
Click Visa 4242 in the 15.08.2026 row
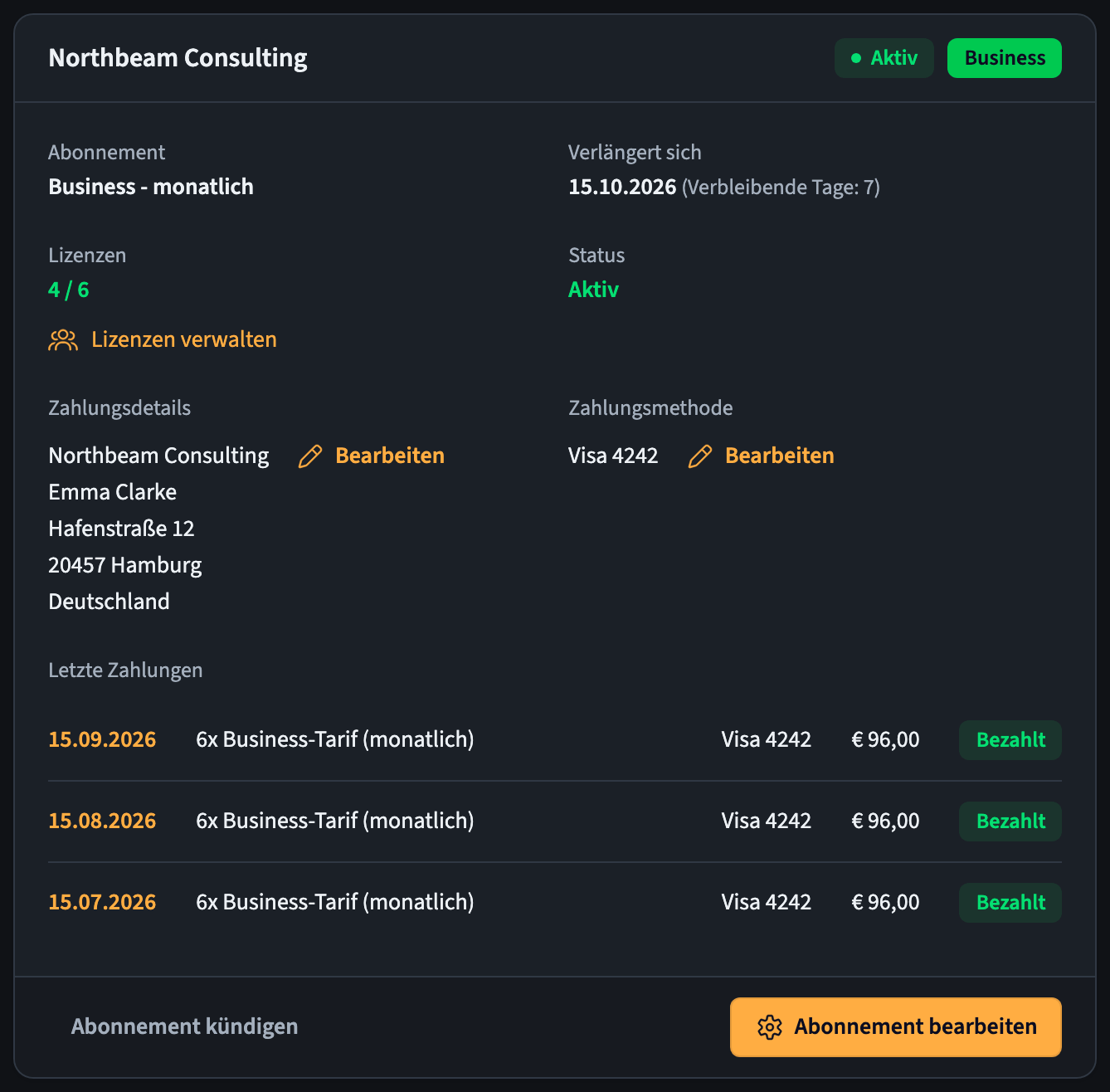[x=767, y=821]
